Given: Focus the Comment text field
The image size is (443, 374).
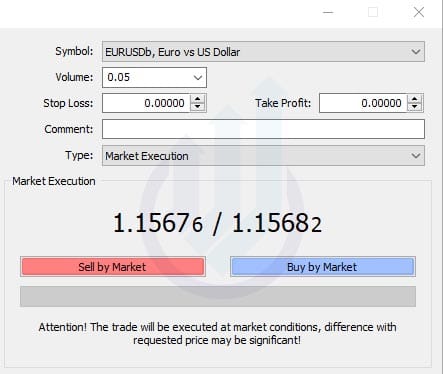Looking at the screenshot, I should [x=263, y=129].
